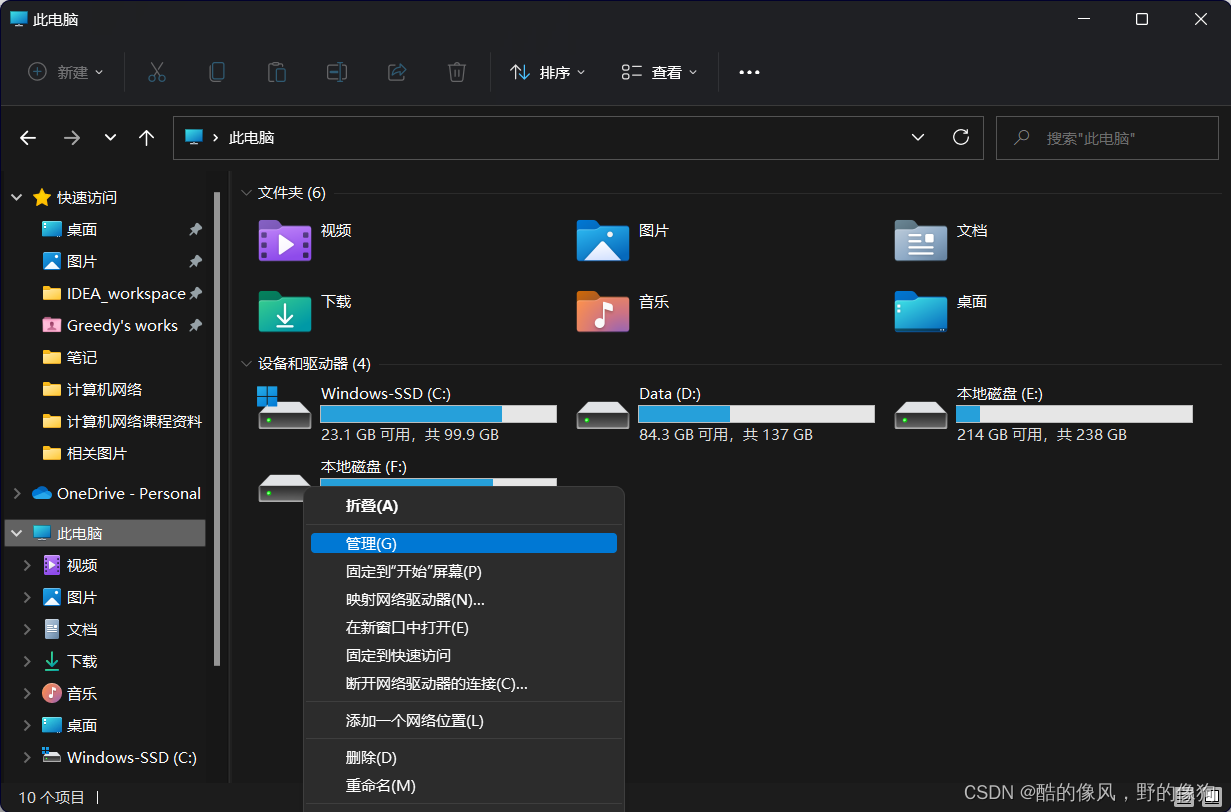Click the address bar path 此电脑

251,138
